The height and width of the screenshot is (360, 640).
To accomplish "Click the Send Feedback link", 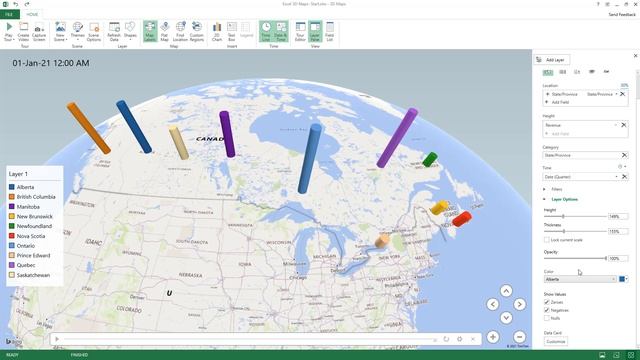I will click(x=622, y=15).
